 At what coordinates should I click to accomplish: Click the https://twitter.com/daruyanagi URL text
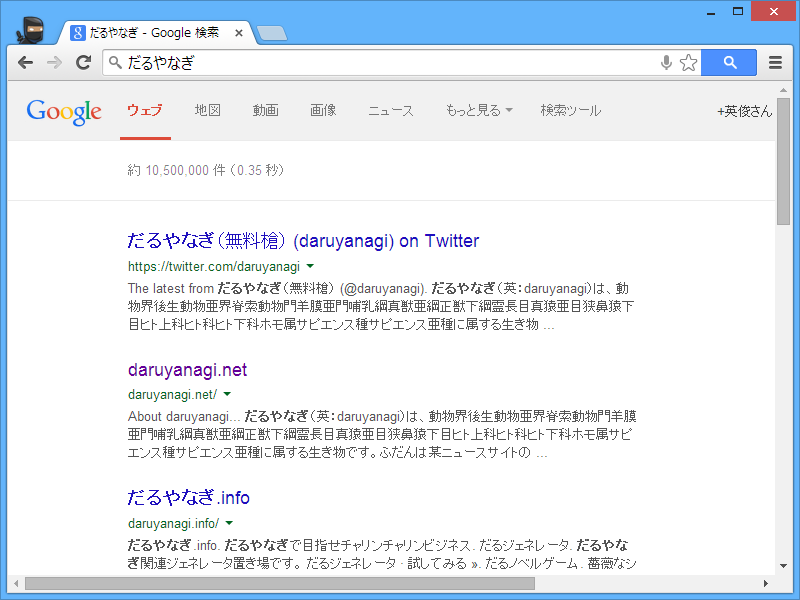coord(214,266)
